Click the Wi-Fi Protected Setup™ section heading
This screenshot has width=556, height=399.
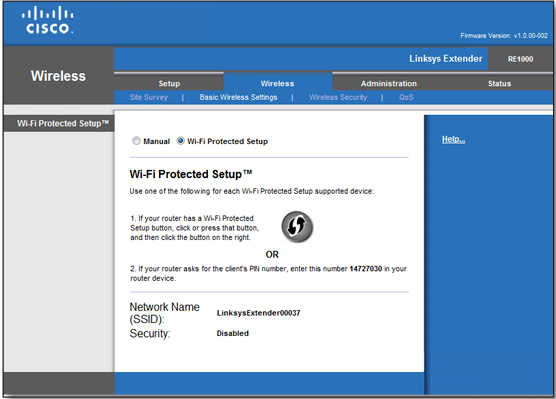(x=191, y=174)
